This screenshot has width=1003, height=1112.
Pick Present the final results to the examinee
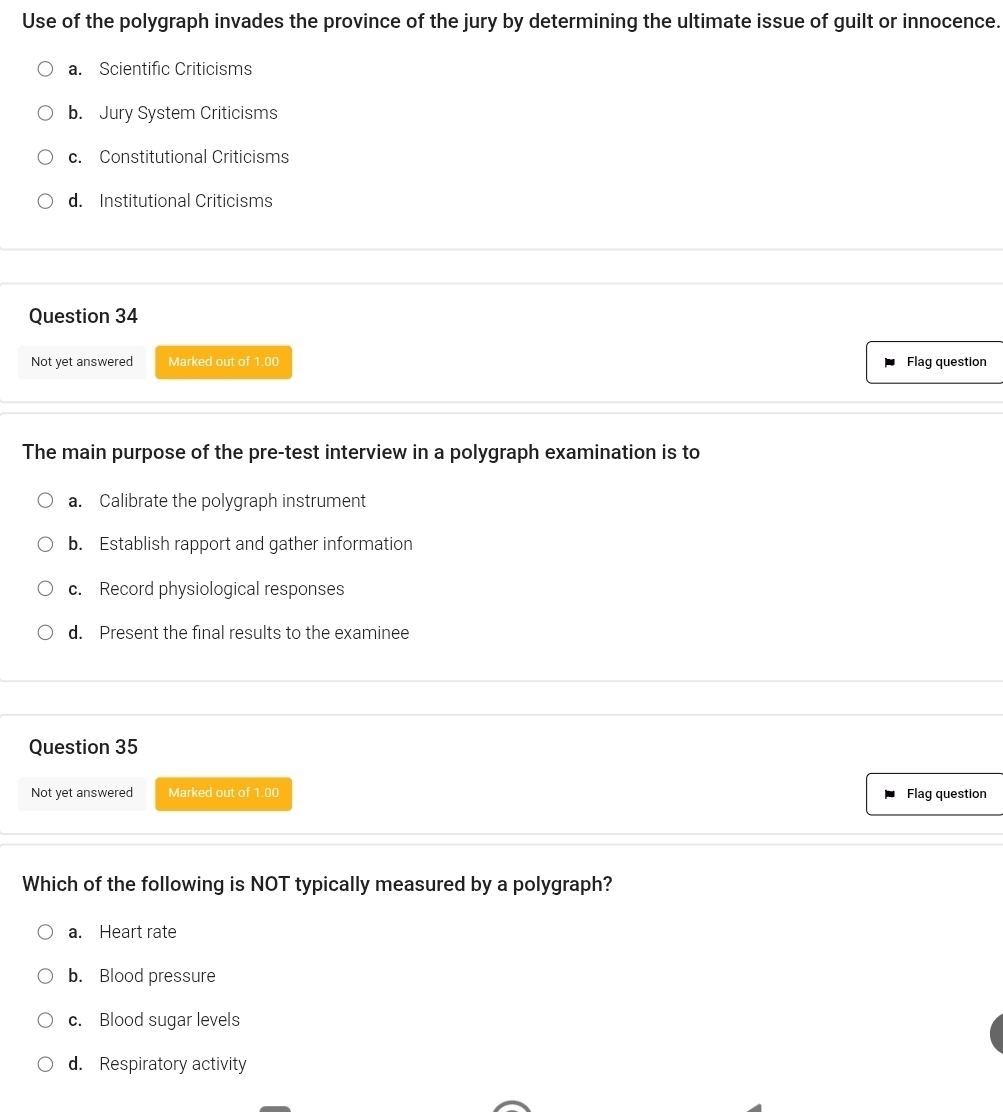point(45,633)
